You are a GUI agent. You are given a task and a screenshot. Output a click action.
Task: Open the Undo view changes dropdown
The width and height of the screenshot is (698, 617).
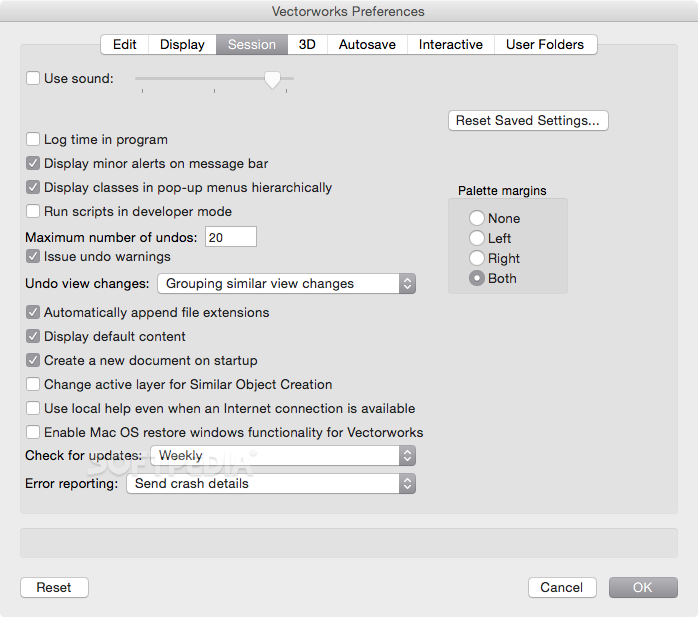click(286, 284)
